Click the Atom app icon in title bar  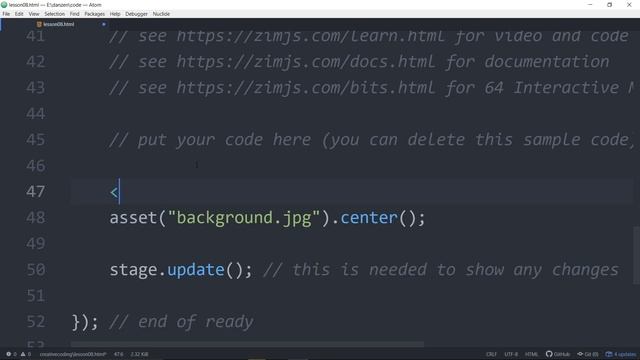4,5
